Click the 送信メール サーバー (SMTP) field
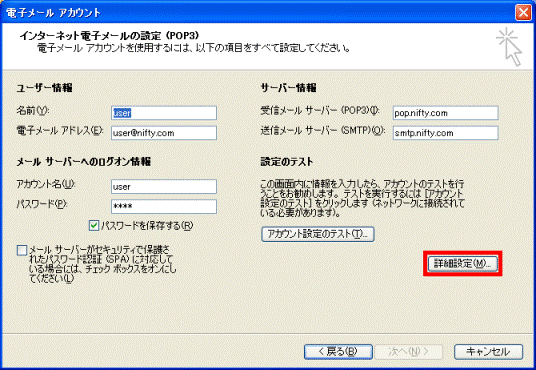 point(445,133)
